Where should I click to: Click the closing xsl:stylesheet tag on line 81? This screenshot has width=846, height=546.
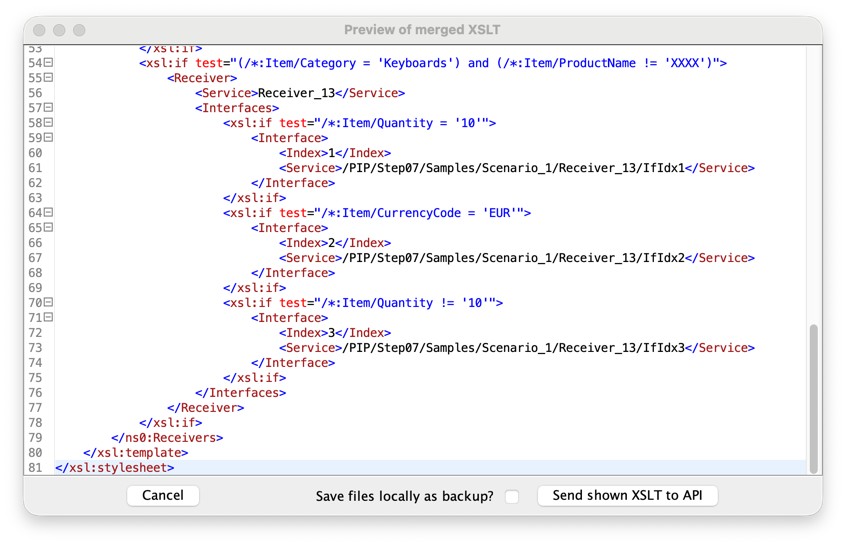[114, 468]
